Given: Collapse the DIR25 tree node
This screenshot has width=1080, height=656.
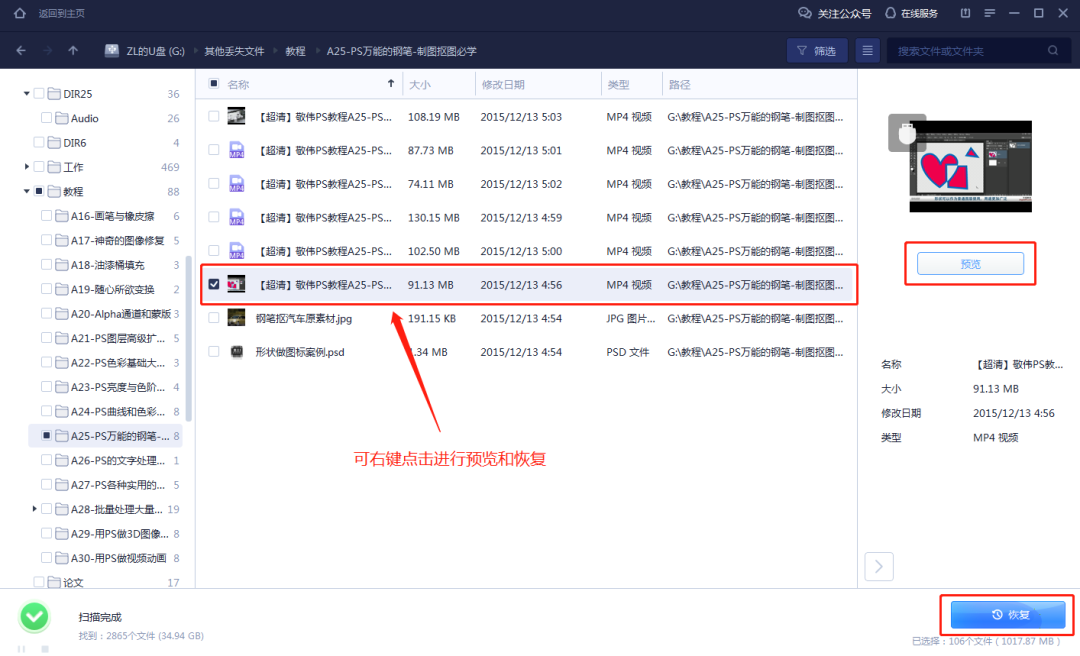Looking at the screenshot, I should tap(26, 93).
